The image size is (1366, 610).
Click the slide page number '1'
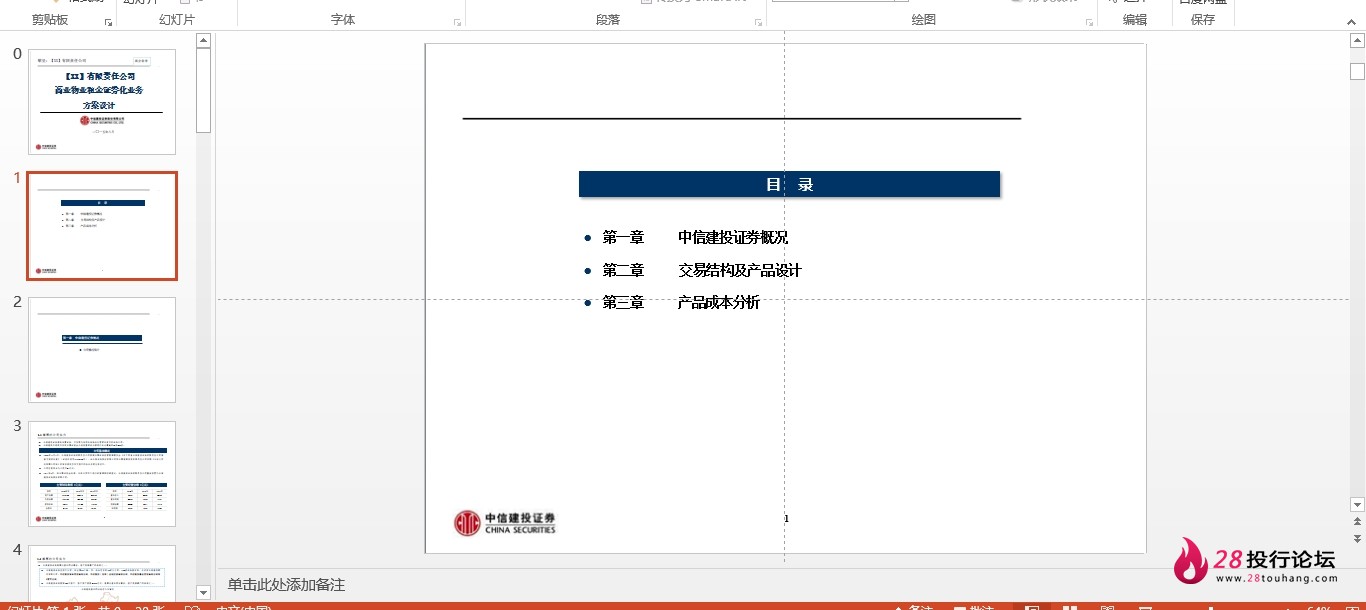click(786, 519)
